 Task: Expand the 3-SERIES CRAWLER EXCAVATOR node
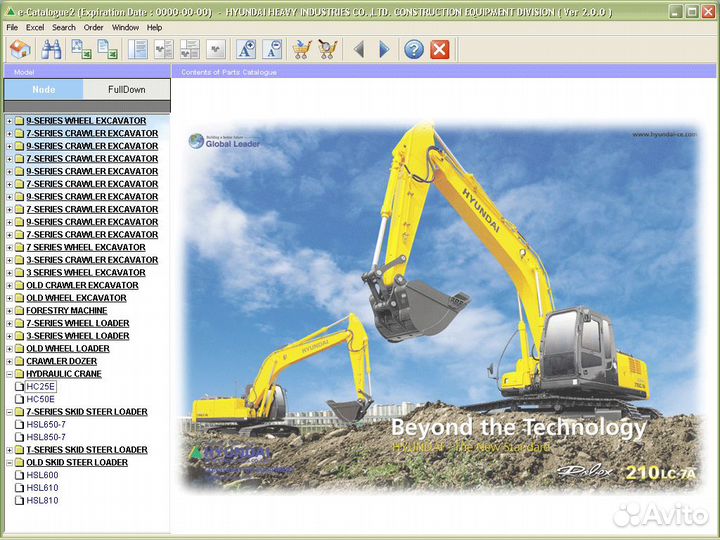click(9, 260)
